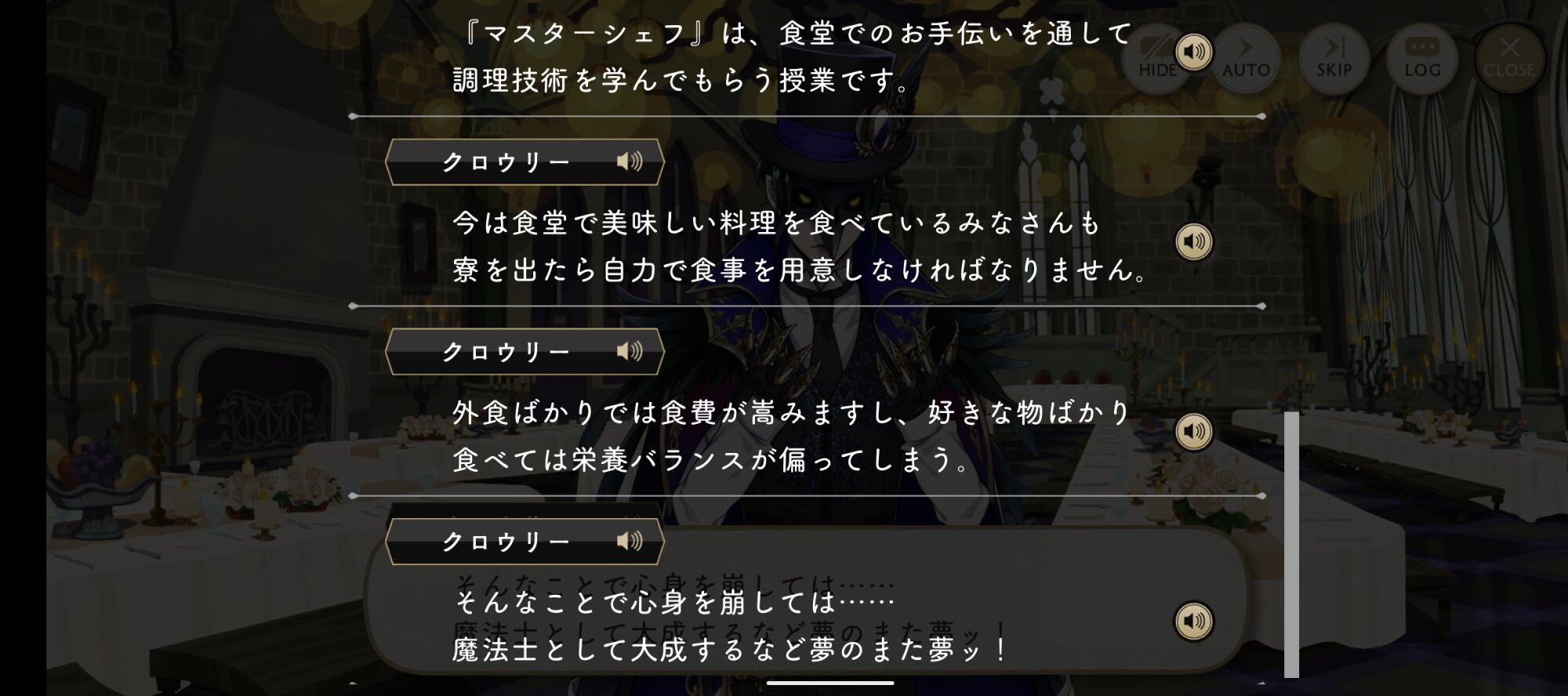Skip the story with SKIP button

point(1334,59)
